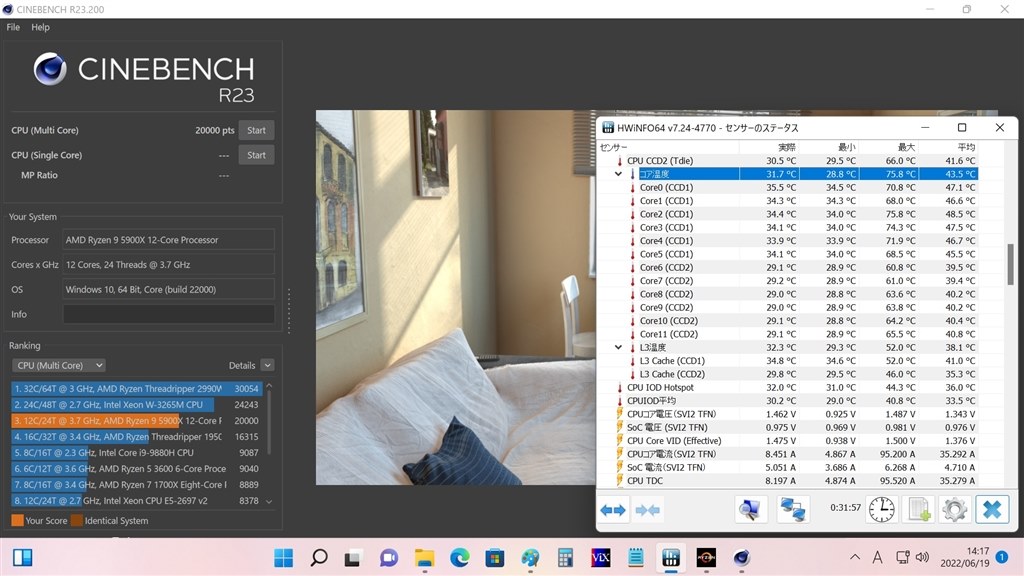Open CPU (Multi Core) ranking dropdown
Viewport: 1024px width, 576px height.
pos(59,365)
